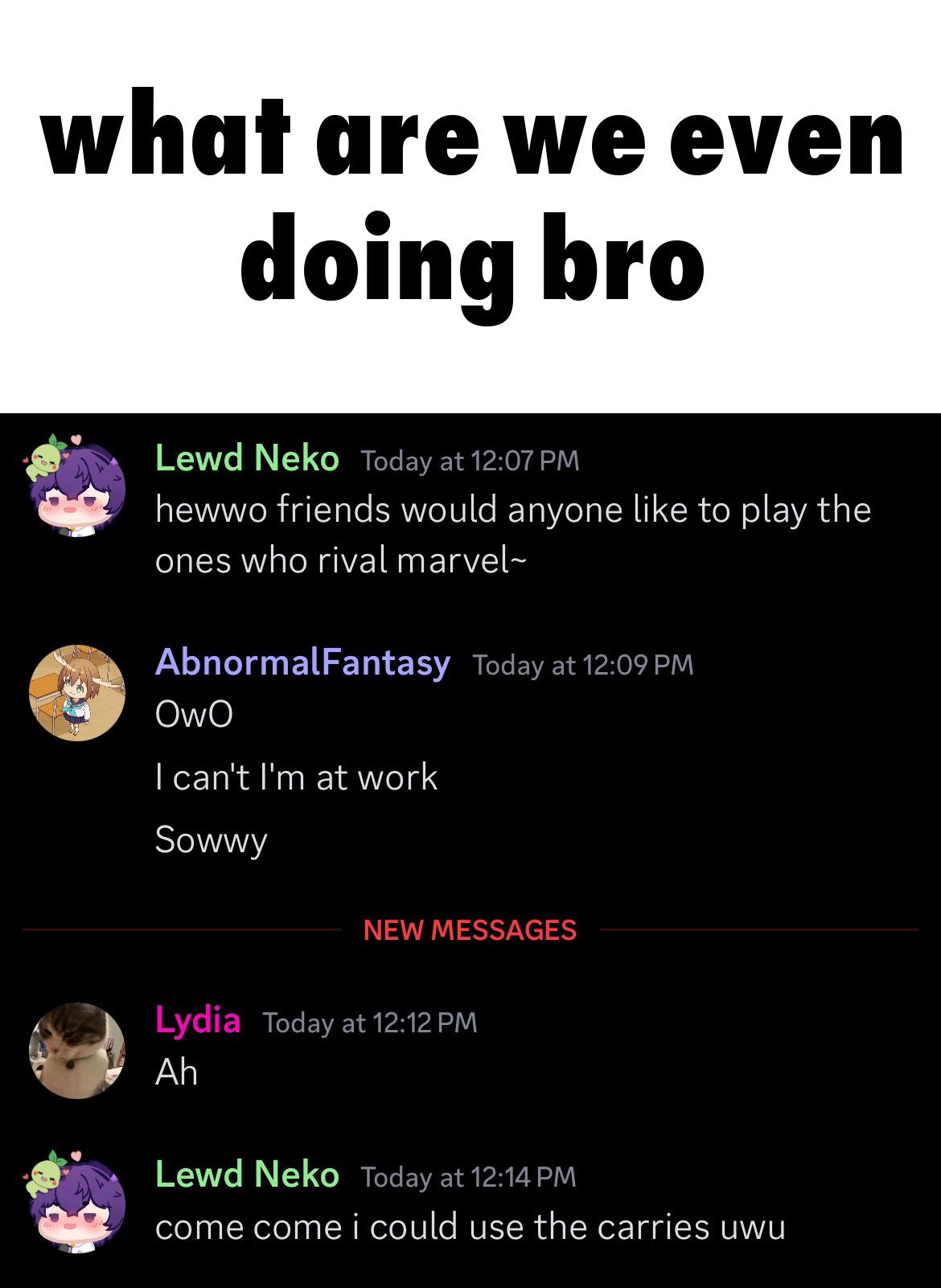Open AbnormalFantasy's avatar picture

coord(77,692)
